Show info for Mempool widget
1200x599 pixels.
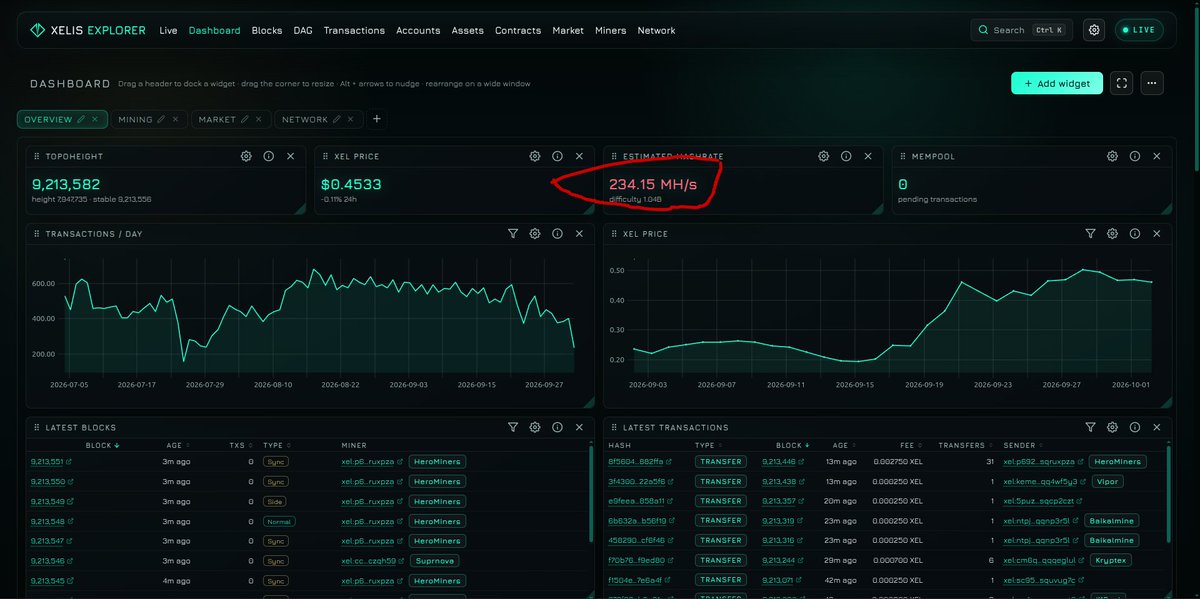pos(1135,157)
